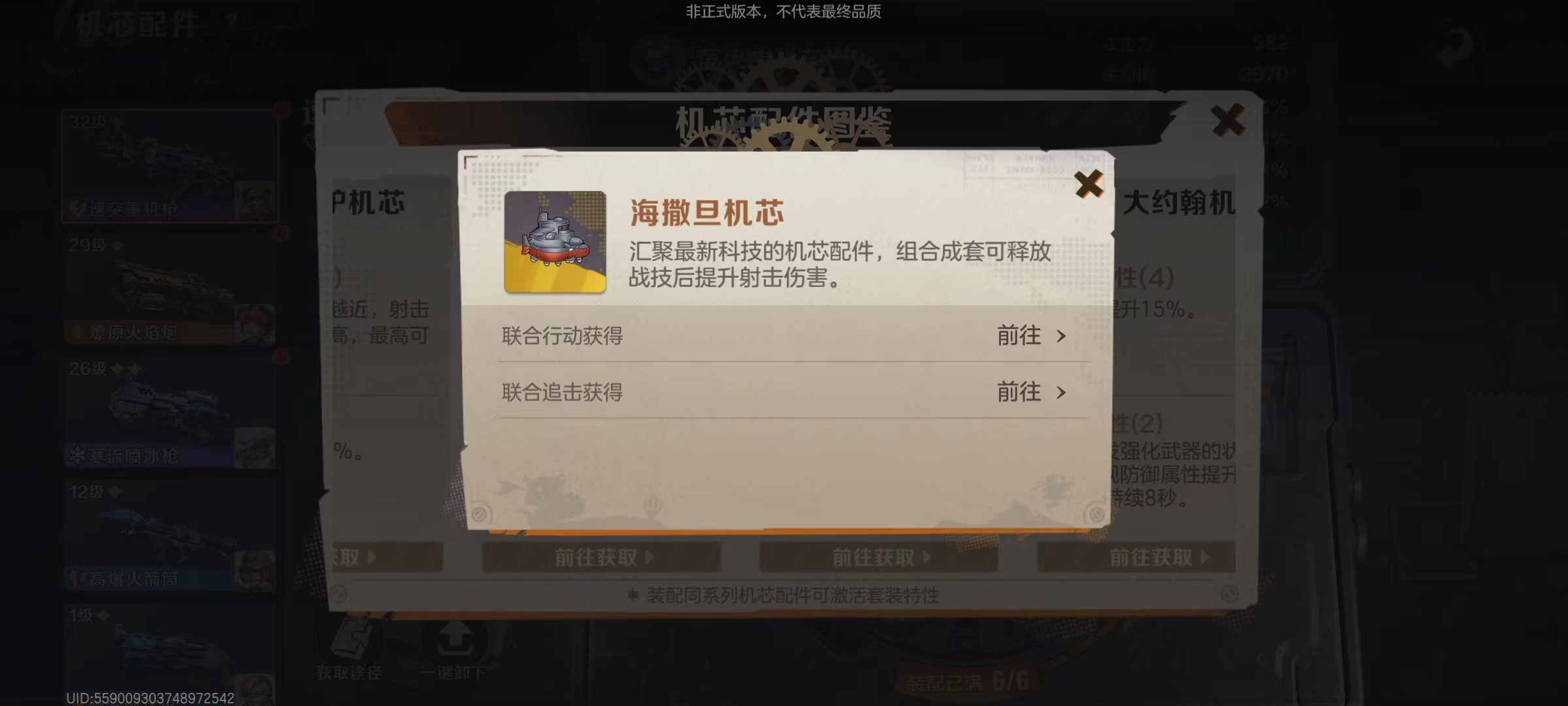
Task: Go to 联合行动获得 via 前往 arrow
Action: coord(1032,336)
